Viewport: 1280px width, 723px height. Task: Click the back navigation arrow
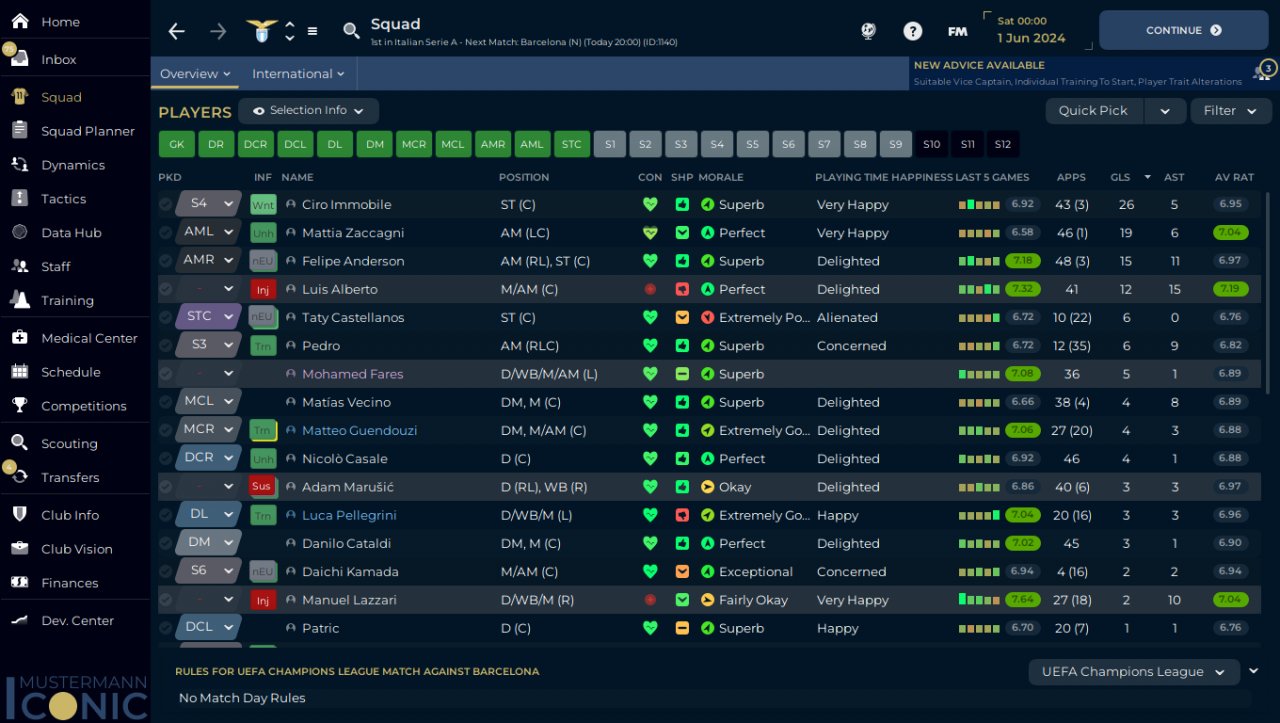click(177, 31)
